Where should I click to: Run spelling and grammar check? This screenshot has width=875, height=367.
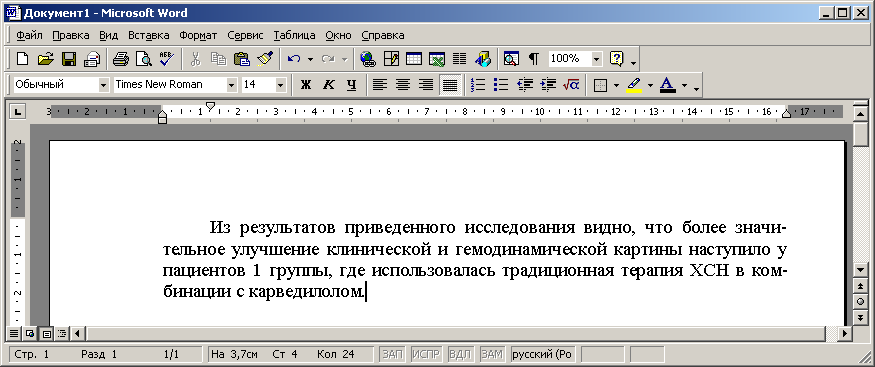point(167,58)
